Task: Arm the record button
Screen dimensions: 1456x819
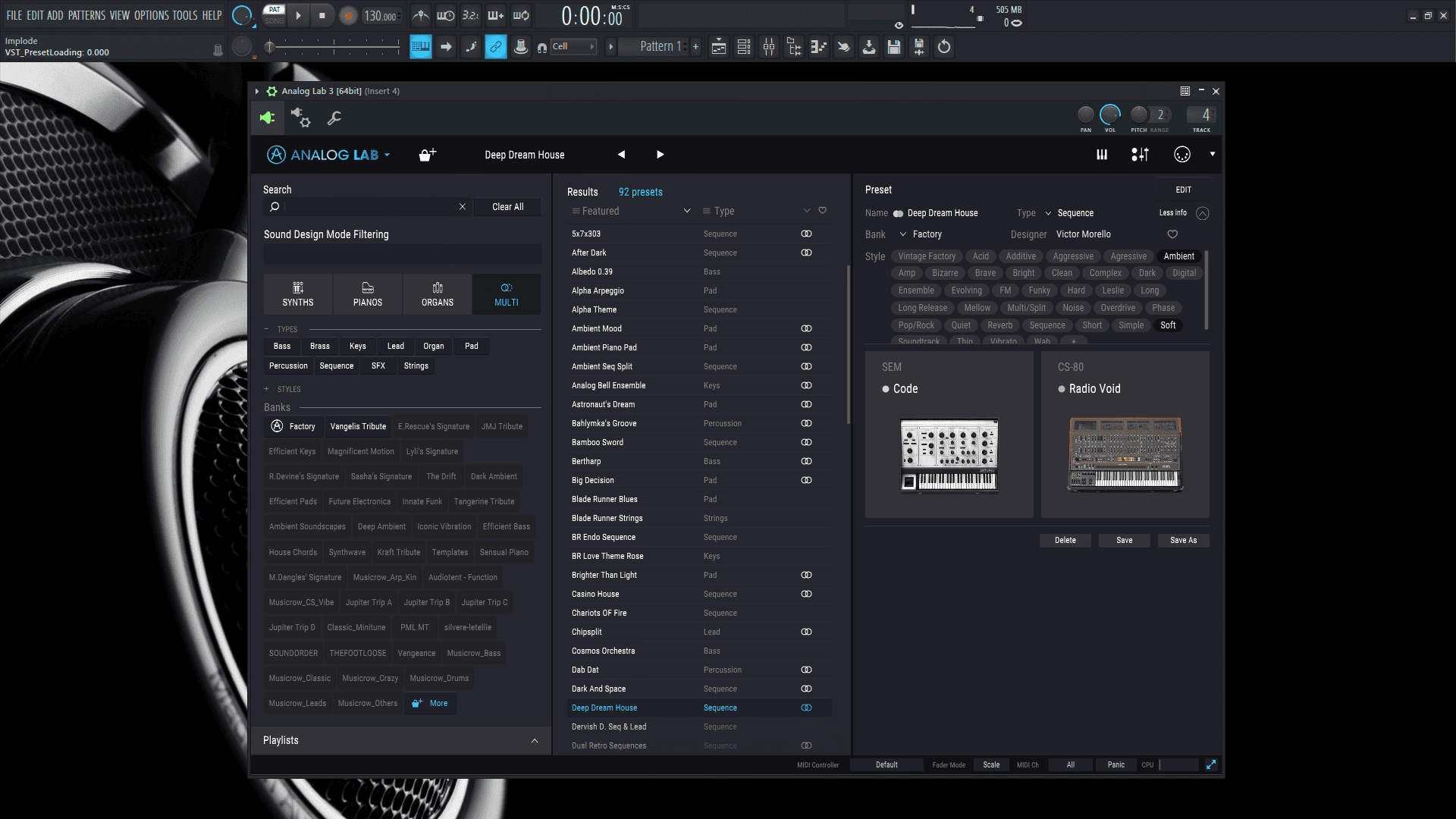Action: [348, 16]
